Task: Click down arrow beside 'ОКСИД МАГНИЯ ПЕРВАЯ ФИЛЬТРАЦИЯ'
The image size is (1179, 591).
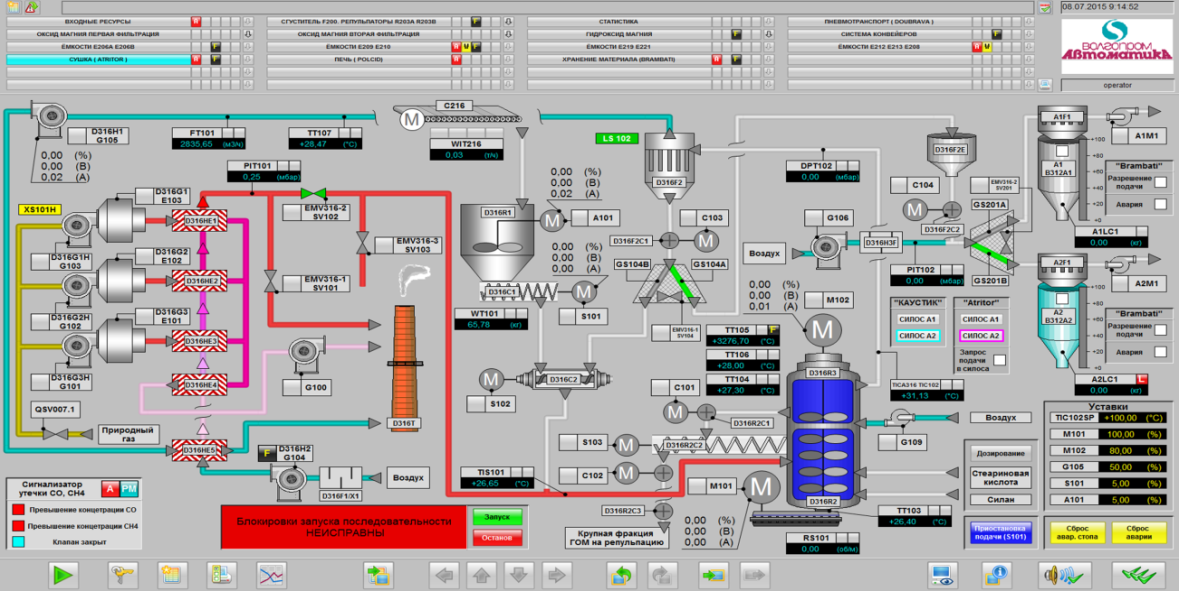Action: tap(247, 33)
